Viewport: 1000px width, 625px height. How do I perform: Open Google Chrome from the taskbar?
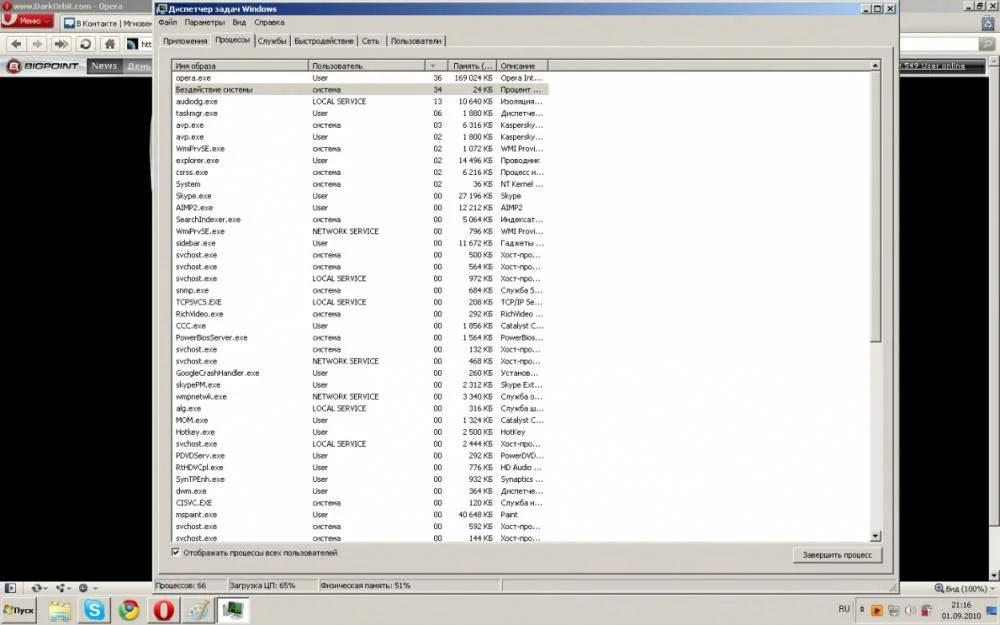click(x=128, y=608)
